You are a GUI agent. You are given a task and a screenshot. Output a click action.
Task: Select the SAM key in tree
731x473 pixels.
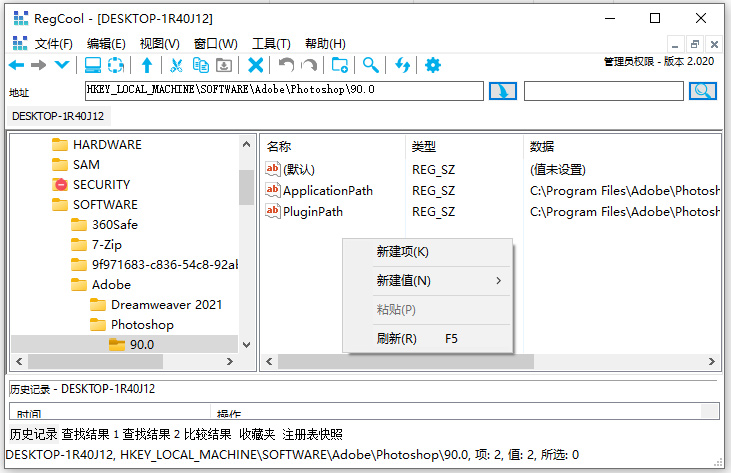pyautogui.click(x=86, y=165)
